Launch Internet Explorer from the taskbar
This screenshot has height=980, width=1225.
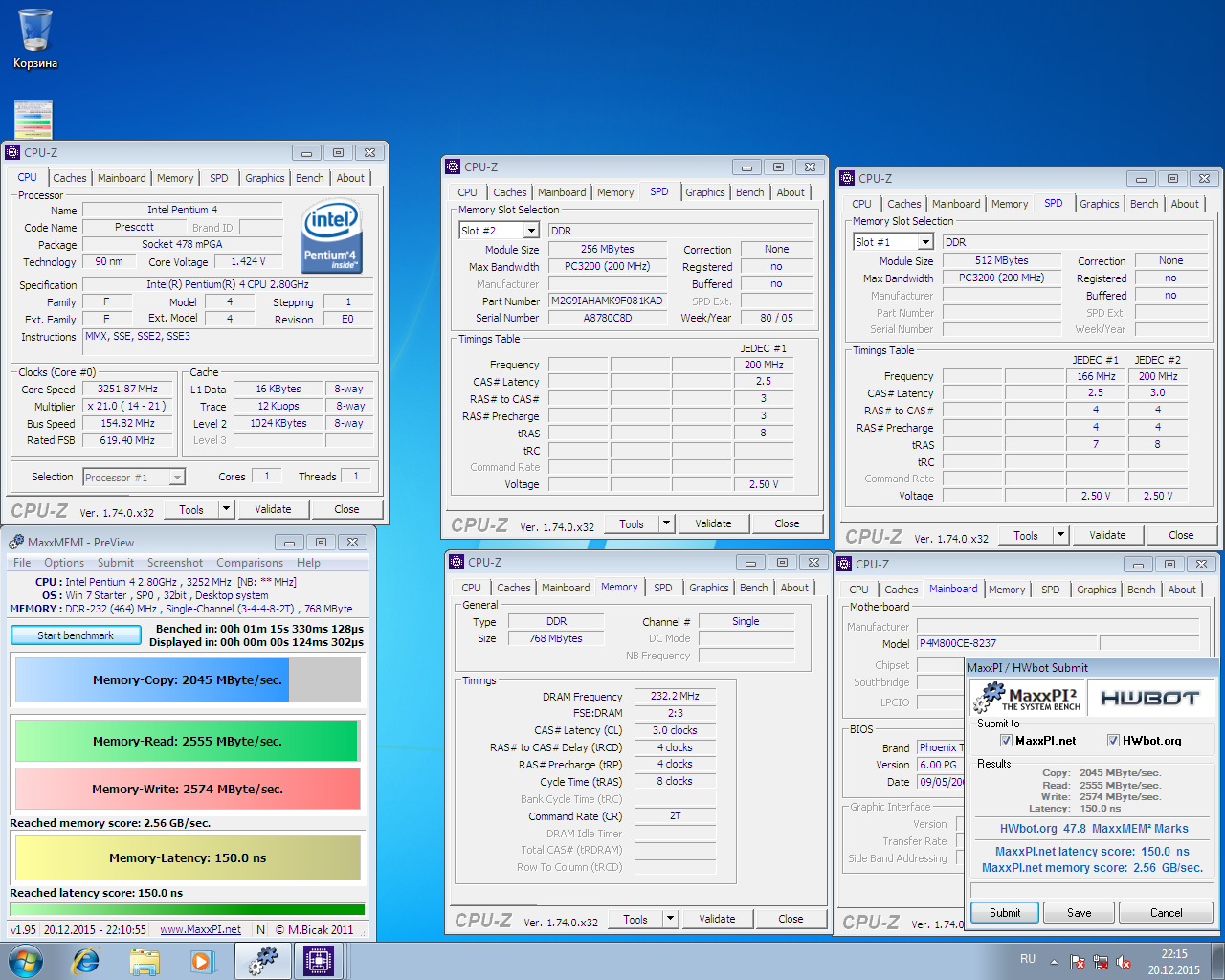click(86, 961)
